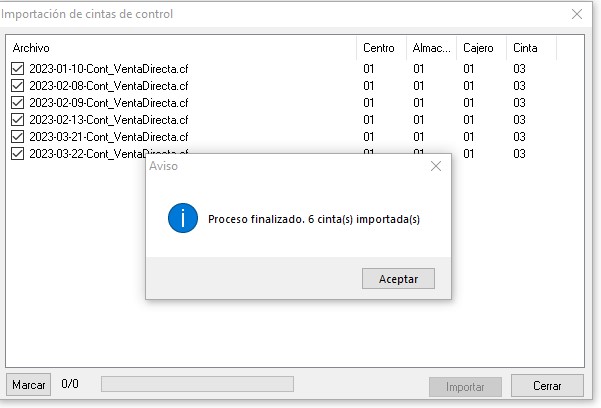The height and width of the screenshot is (408, 601).
Task: Click the Cinta column header
Action: click(532, 48)
